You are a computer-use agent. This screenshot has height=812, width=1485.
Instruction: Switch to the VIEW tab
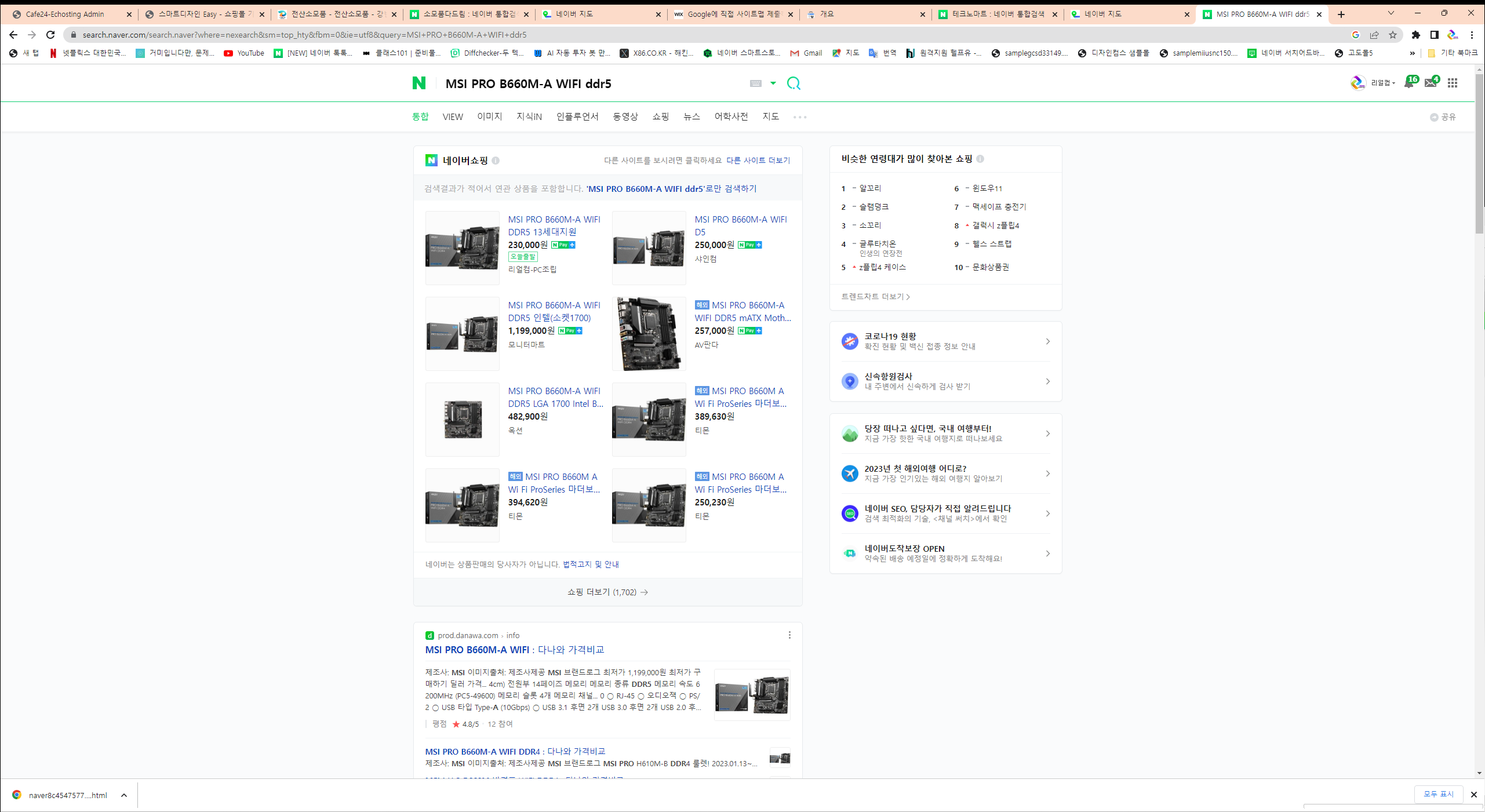[453, 116]
